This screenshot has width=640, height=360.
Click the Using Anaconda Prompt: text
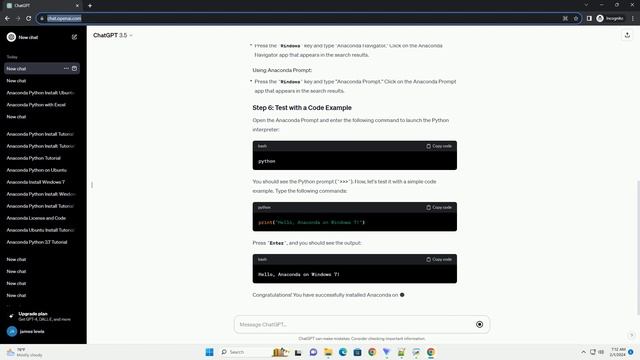(282, 70)
